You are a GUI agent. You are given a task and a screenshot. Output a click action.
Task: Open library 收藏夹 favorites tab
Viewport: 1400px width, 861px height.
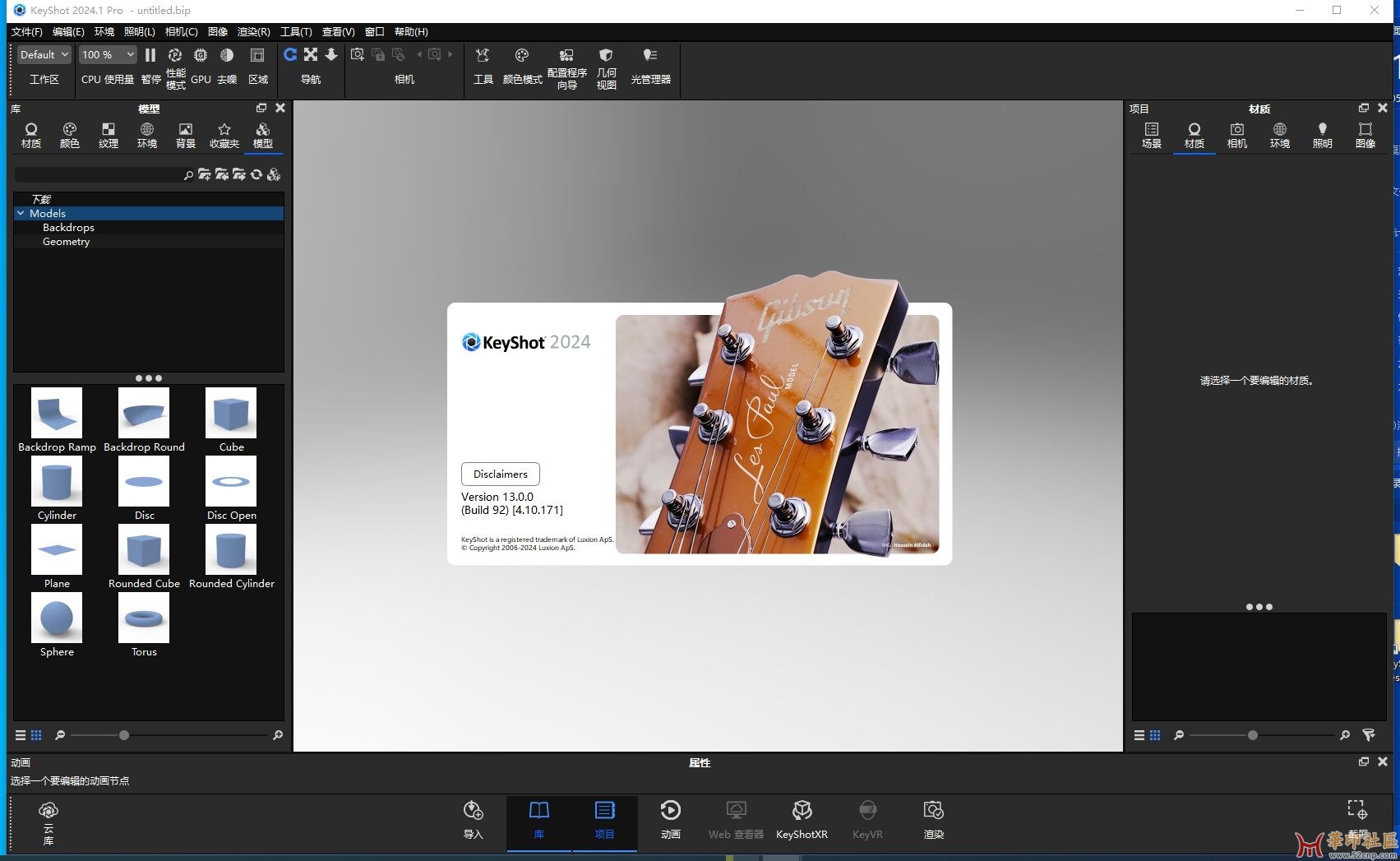tap(224, 136)
